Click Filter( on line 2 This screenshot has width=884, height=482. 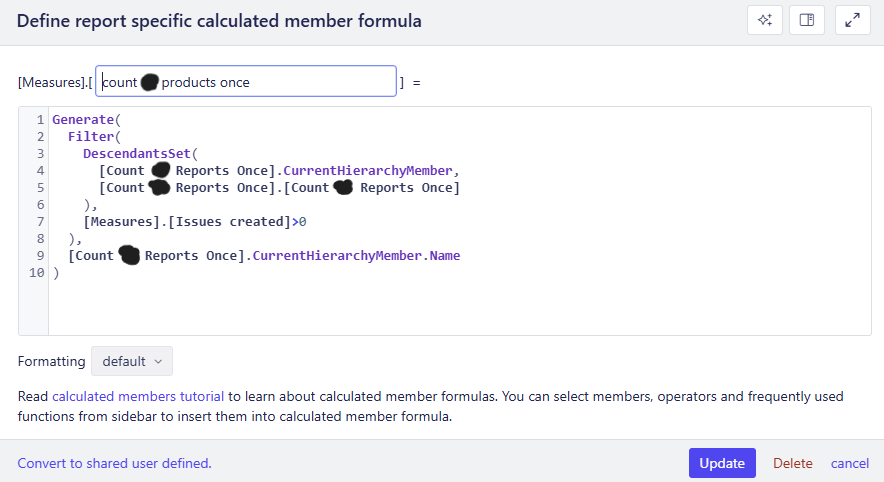[94, 136]
